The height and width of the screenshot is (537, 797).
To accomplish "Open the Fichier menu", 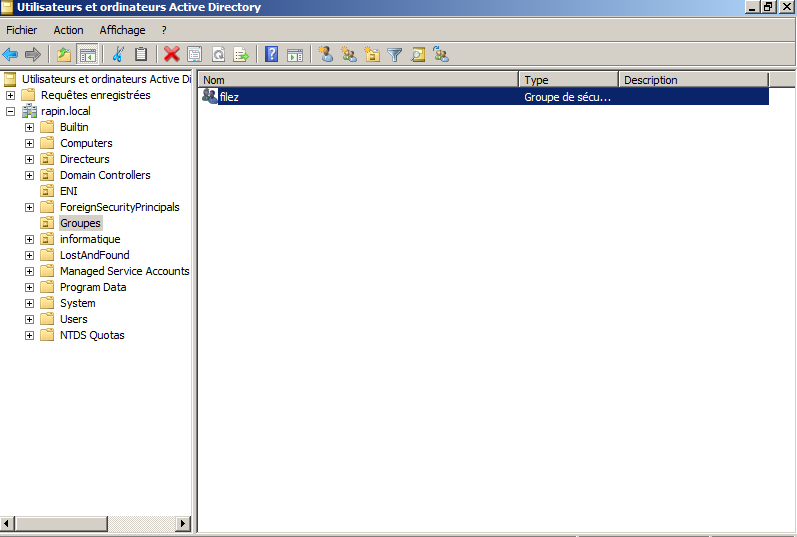I will (21, 30).
